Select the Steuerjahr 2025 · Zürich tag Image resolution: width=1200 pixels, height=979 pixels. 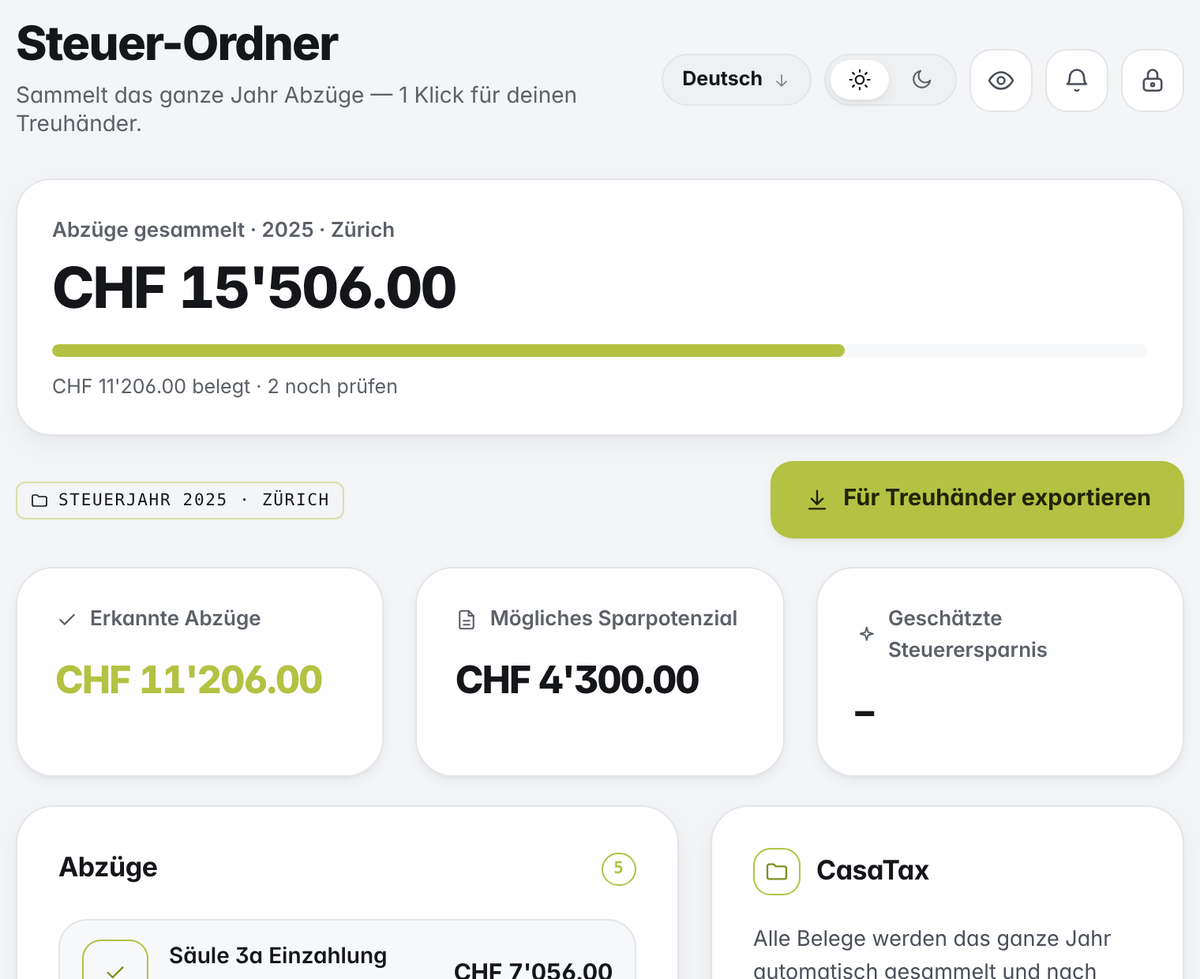click(x=180, y=500)
